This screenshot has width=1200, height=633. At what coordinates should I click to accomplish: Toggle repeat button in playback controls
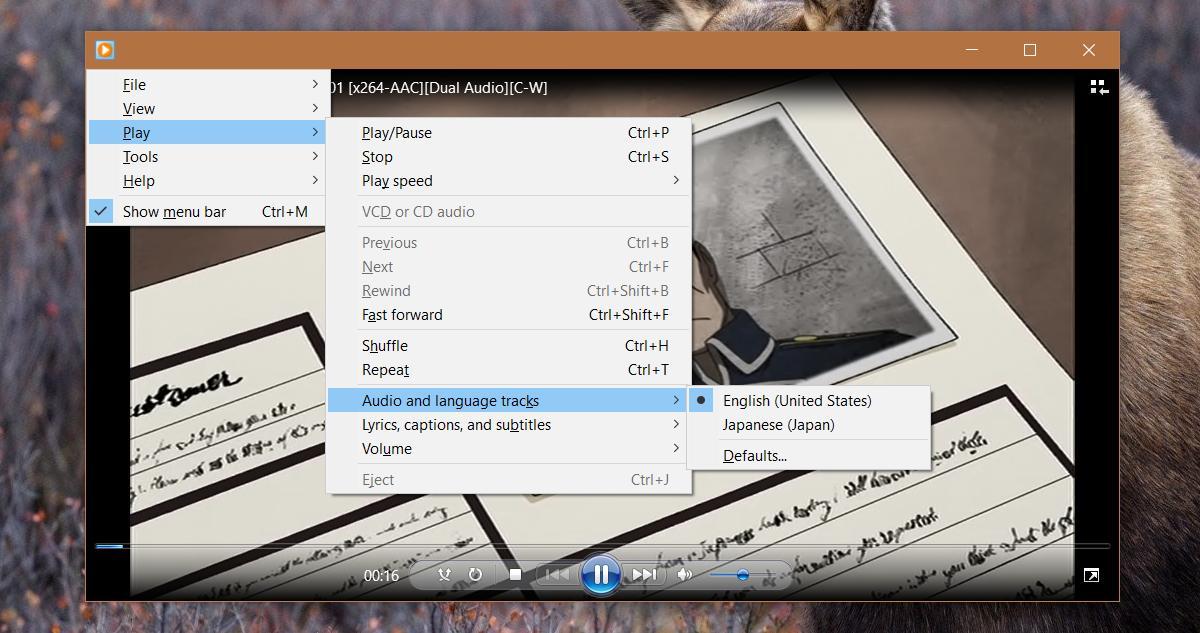[x=476, y=574]
